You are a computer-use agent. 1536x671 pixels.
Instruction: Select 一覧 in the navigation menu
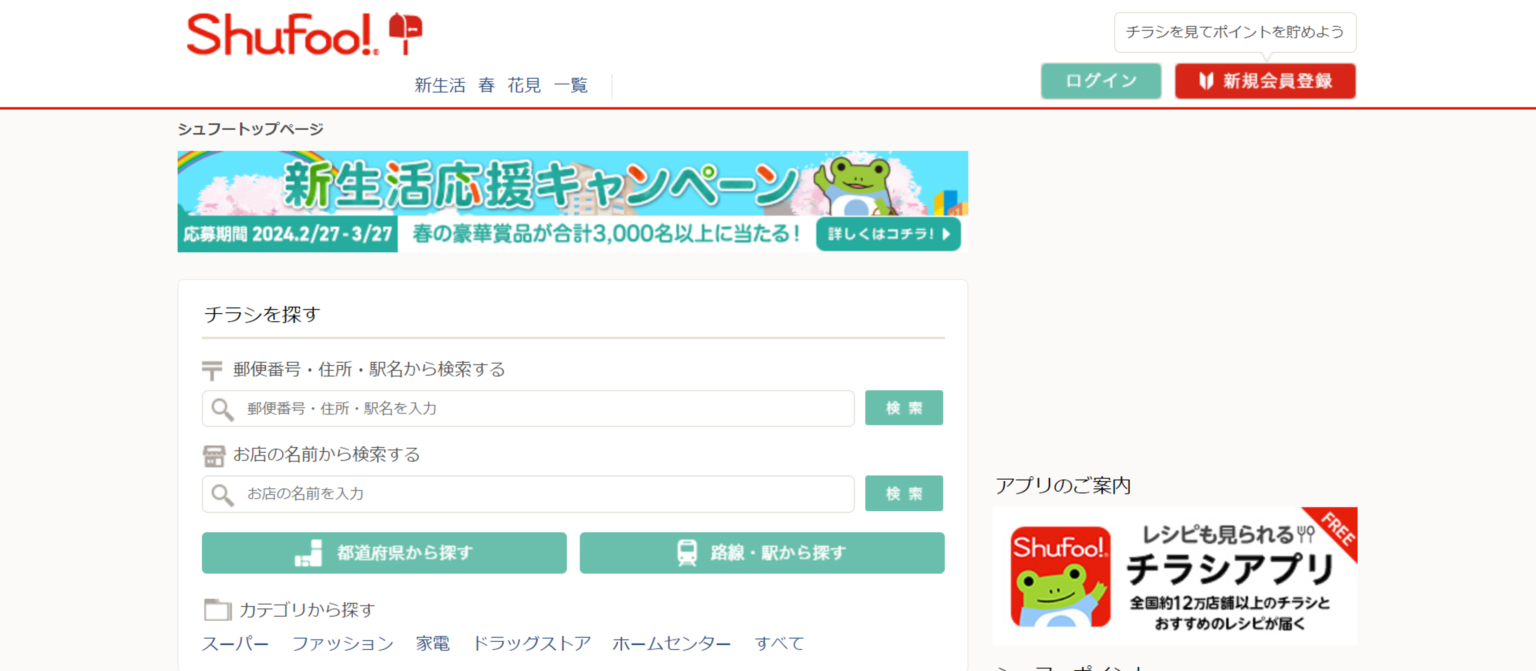(x=571, y=86)
